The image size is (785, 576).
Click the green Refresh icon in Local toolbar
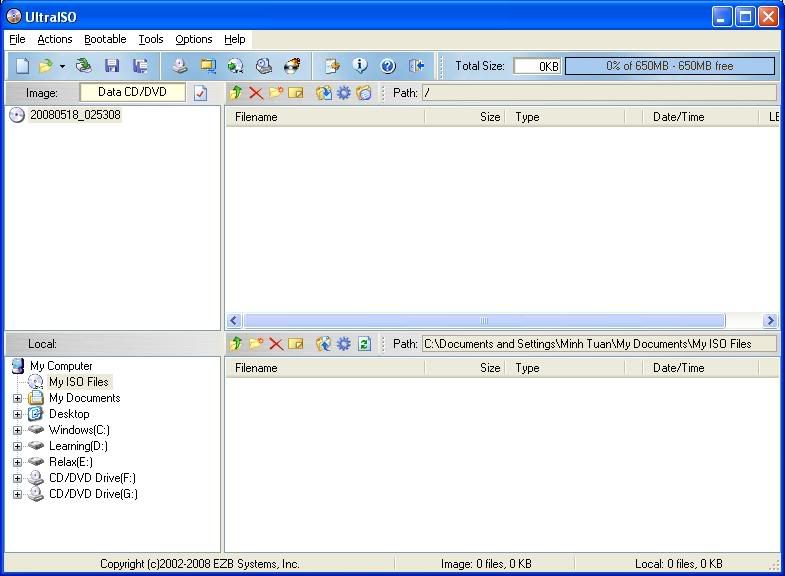[x=364, y=344]
